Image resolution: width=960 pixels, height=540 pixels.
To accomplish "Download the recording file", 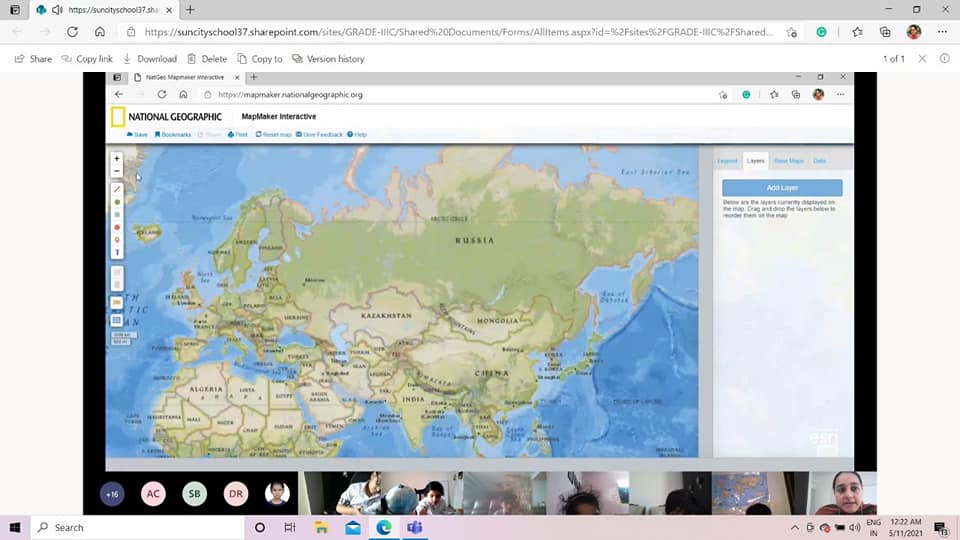I will click(150, 59).
